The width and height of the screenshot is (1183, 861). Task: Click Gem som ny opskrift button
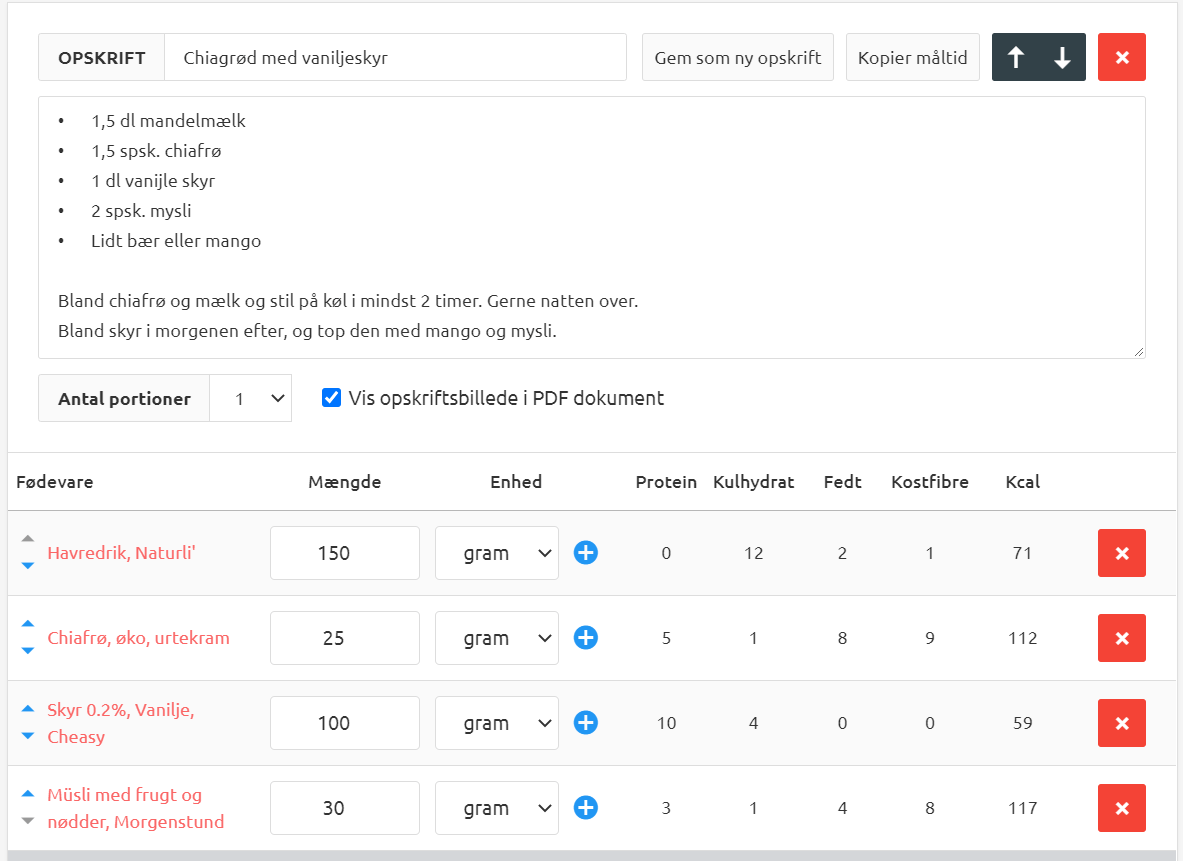(737, 58)
